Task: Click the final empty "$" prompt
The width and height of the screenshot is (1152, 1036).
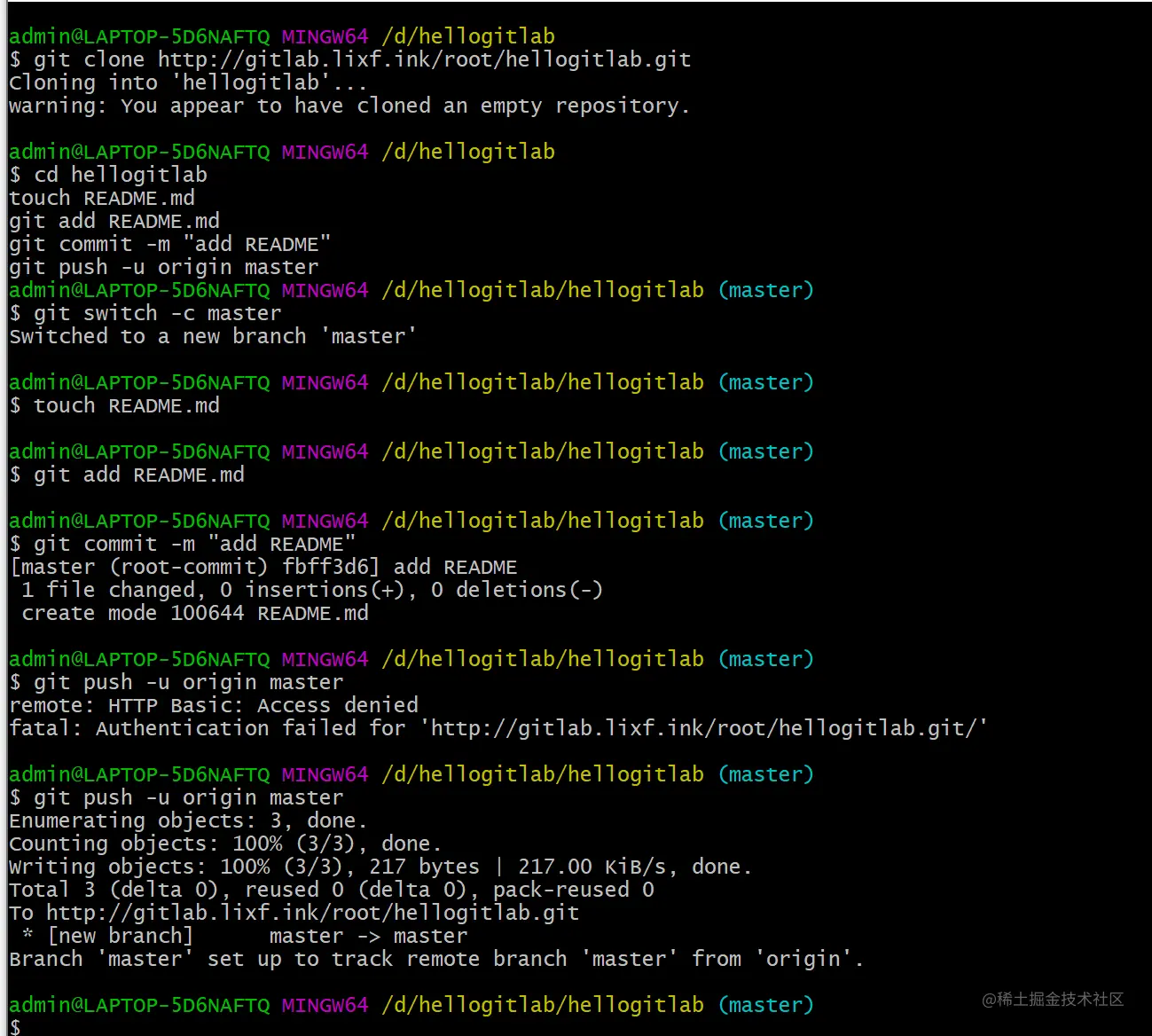Action: 15,1026
